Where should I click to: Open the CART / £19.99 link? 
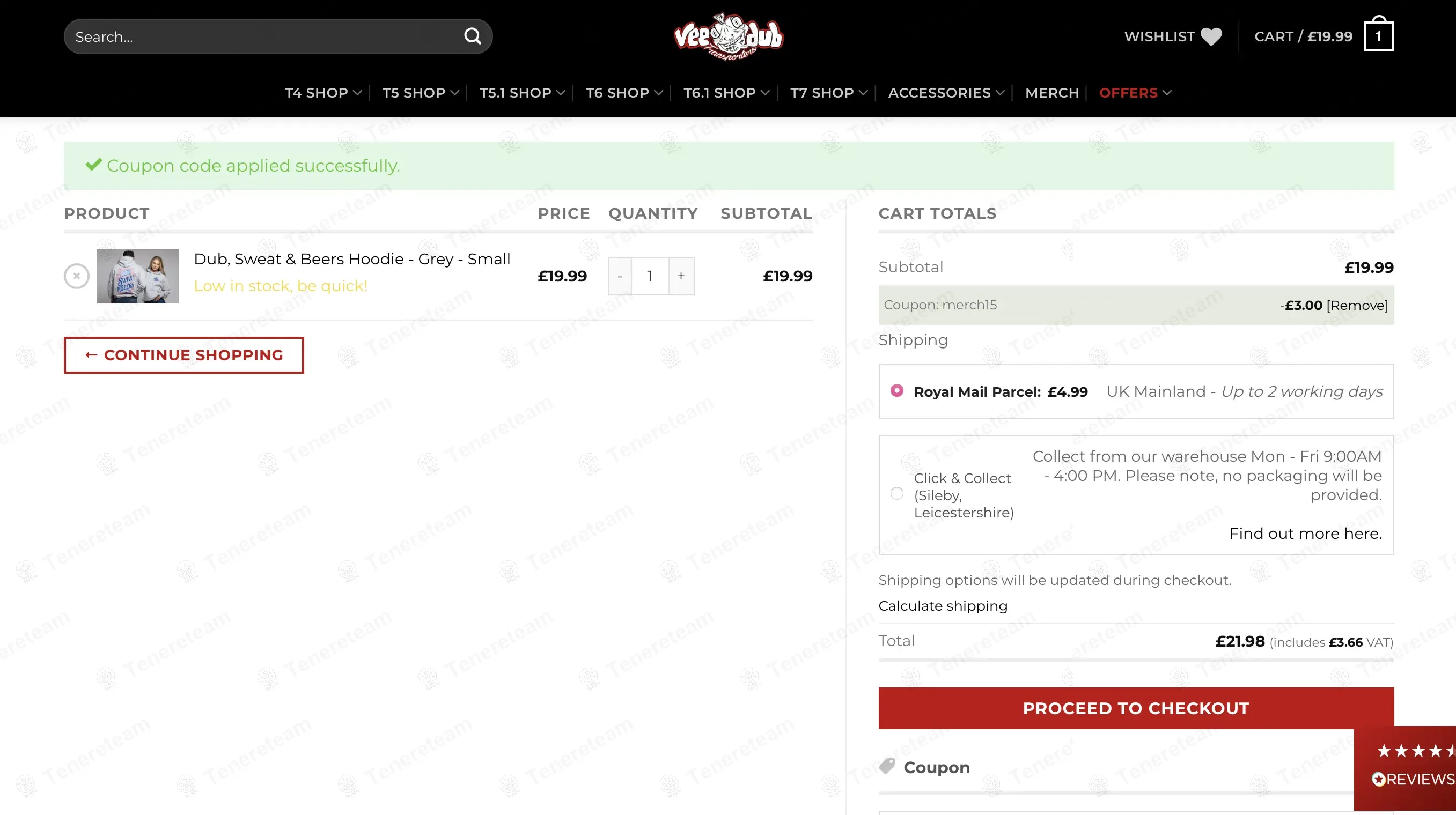click(1304, 36)
